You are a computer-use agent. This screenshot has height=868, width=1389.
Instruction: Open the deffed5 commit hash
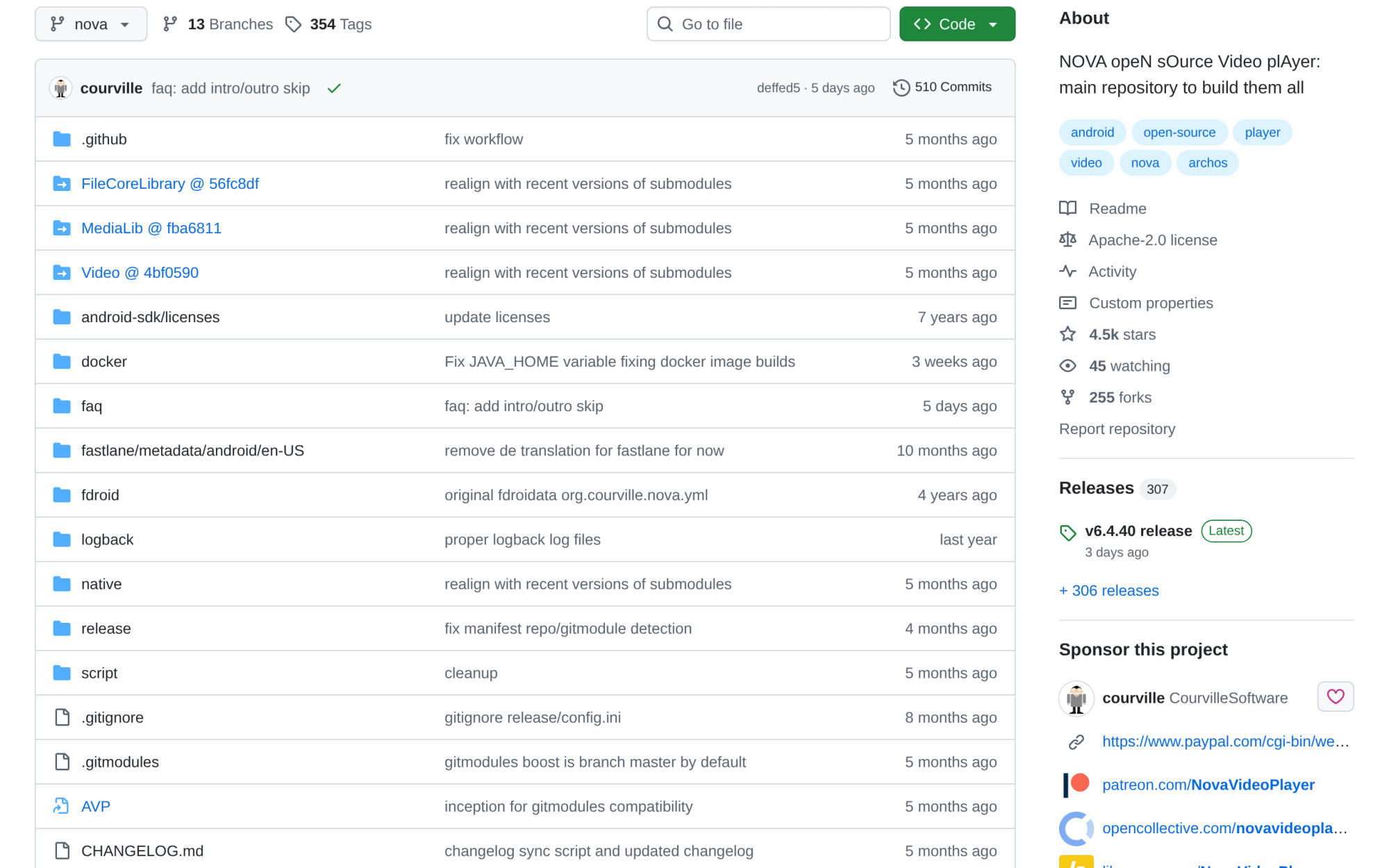click(778, 88)
